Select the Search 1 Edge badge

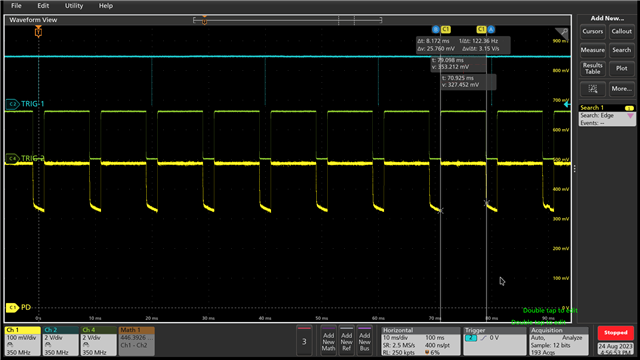point(607,115)
